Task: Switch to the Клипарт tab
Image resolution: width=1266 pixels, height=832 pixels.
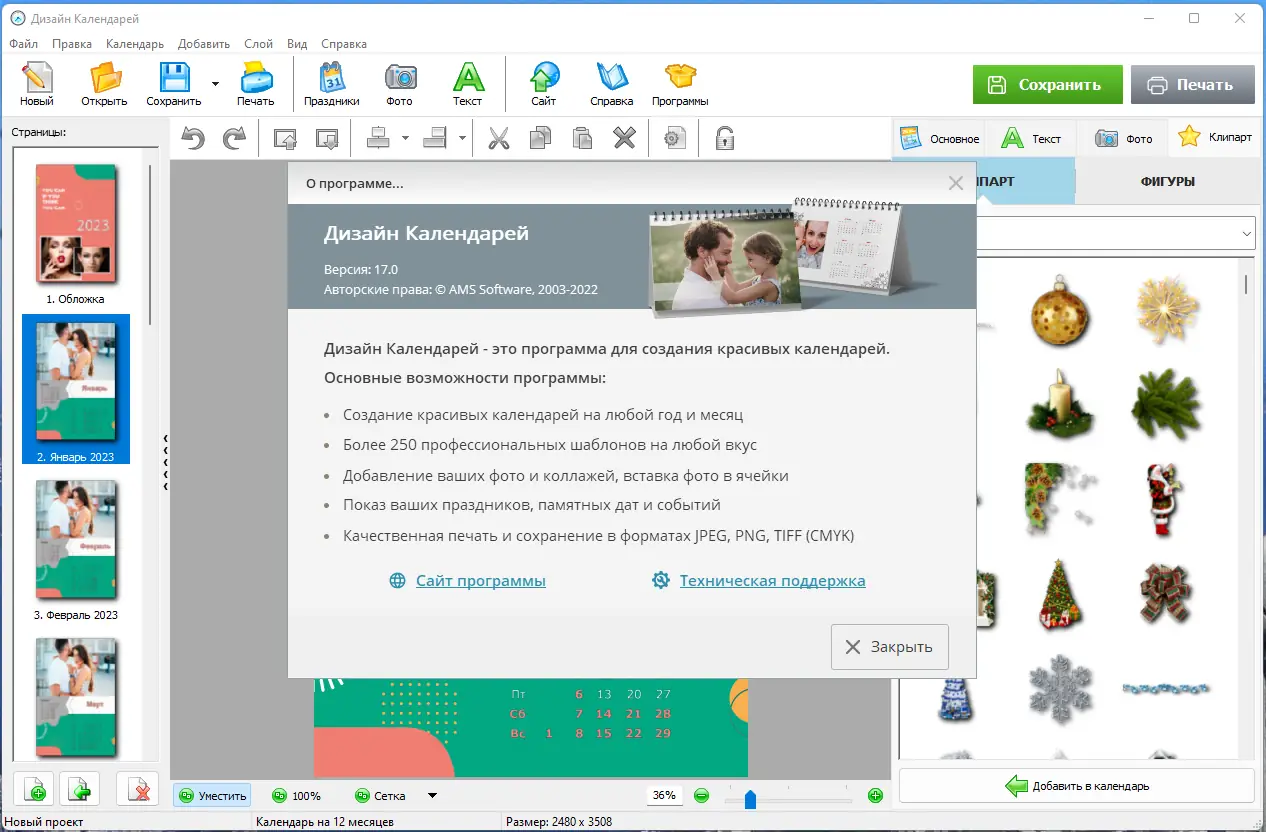Action: tap(1216, 137)
